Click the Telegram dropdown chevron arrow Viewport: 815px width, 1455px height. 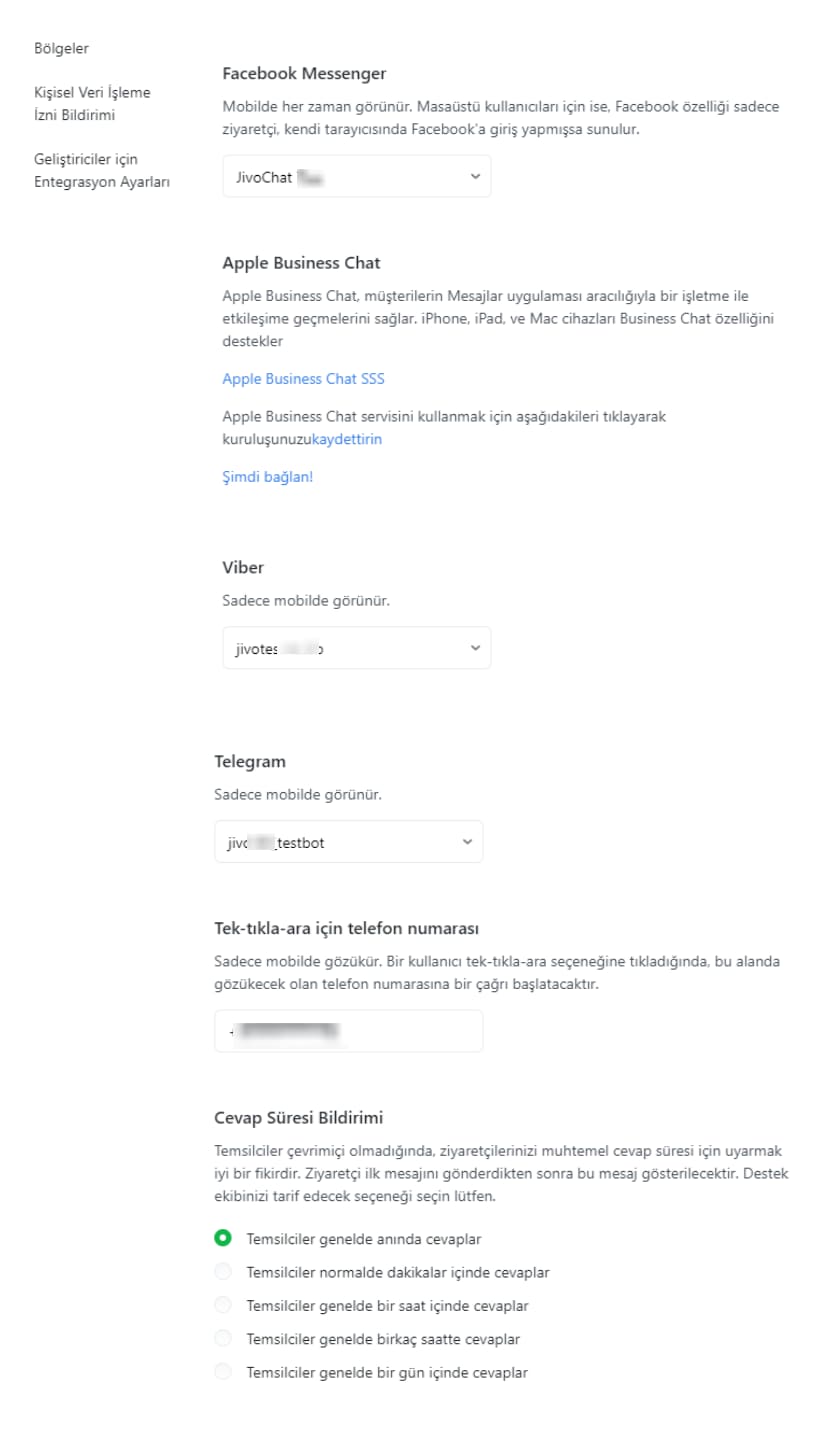click(x=466, y=843)
